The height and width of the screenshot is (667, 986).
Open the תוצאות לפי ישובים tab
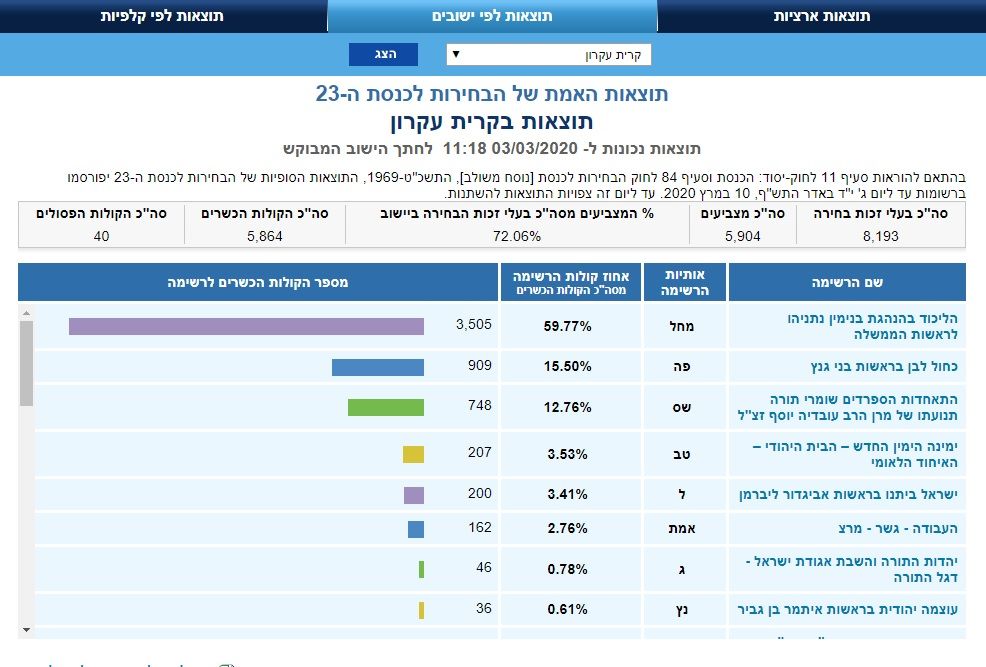492,16
